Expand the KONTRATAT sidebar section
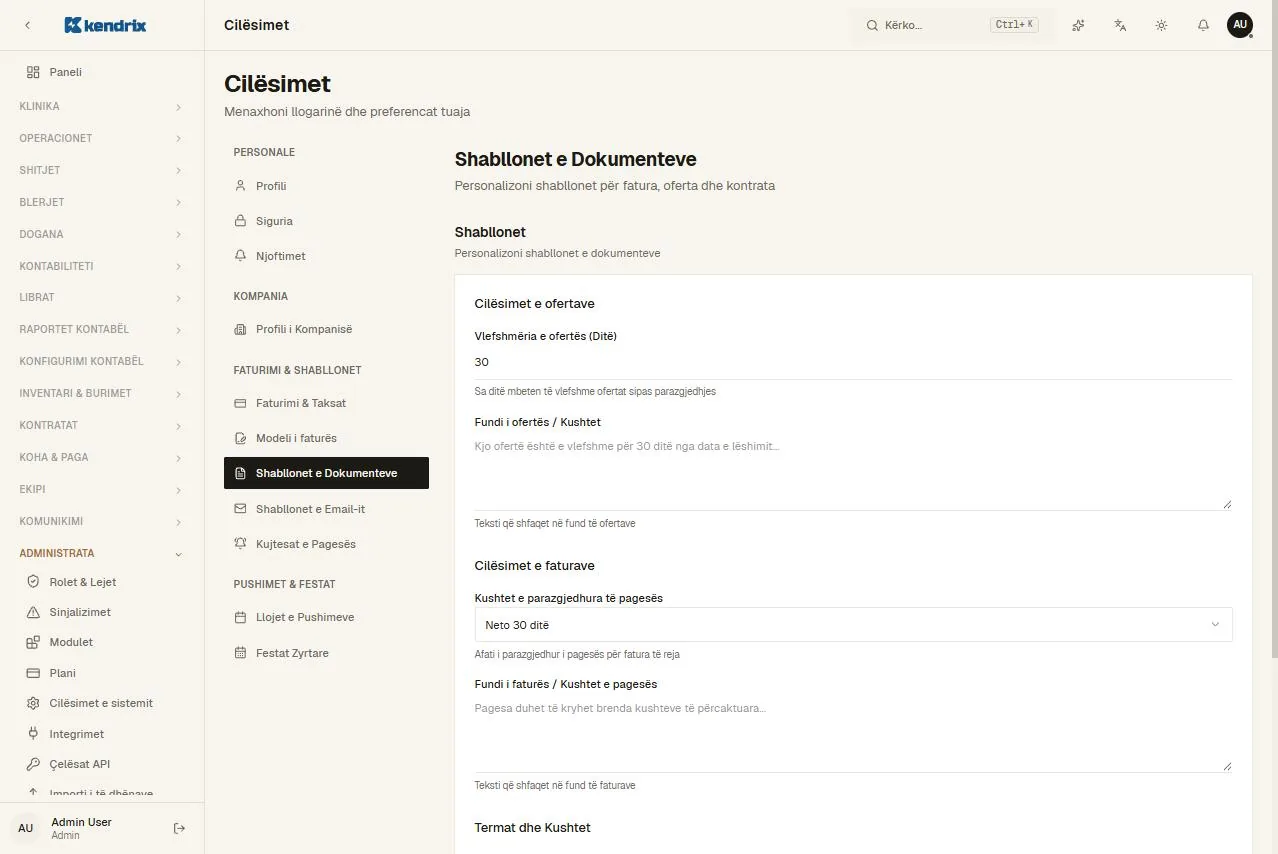1278x854 pixels. (x=102, y=425)
